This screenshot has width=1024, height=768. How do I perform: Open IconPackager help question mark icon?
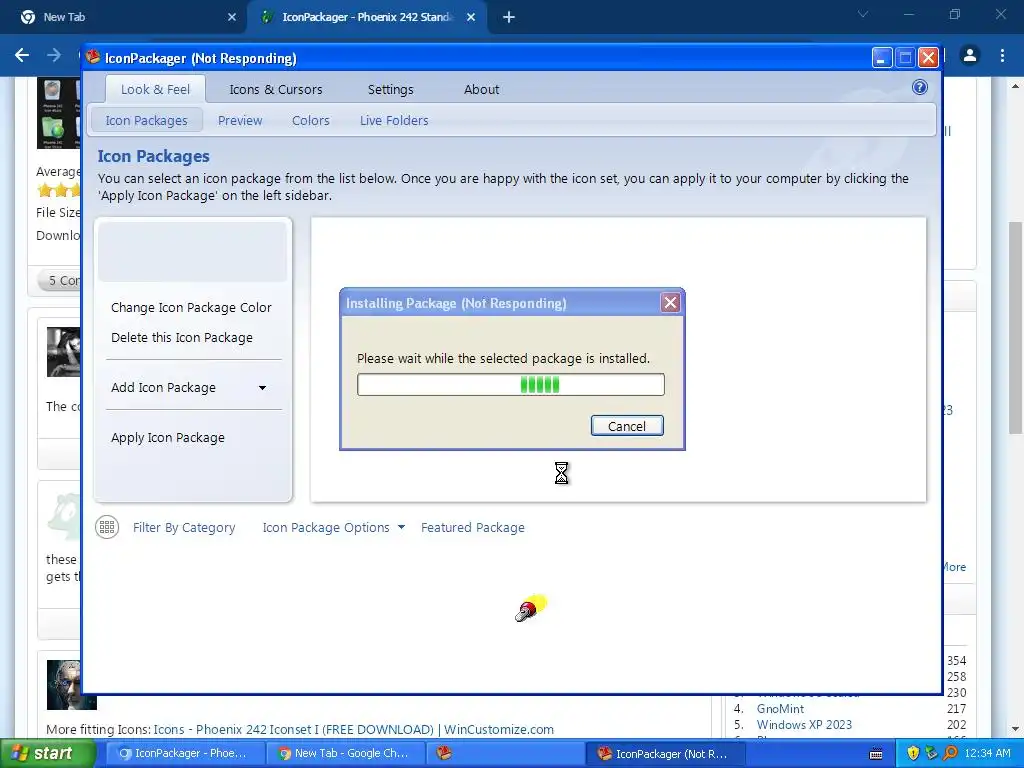coord(920,88)
